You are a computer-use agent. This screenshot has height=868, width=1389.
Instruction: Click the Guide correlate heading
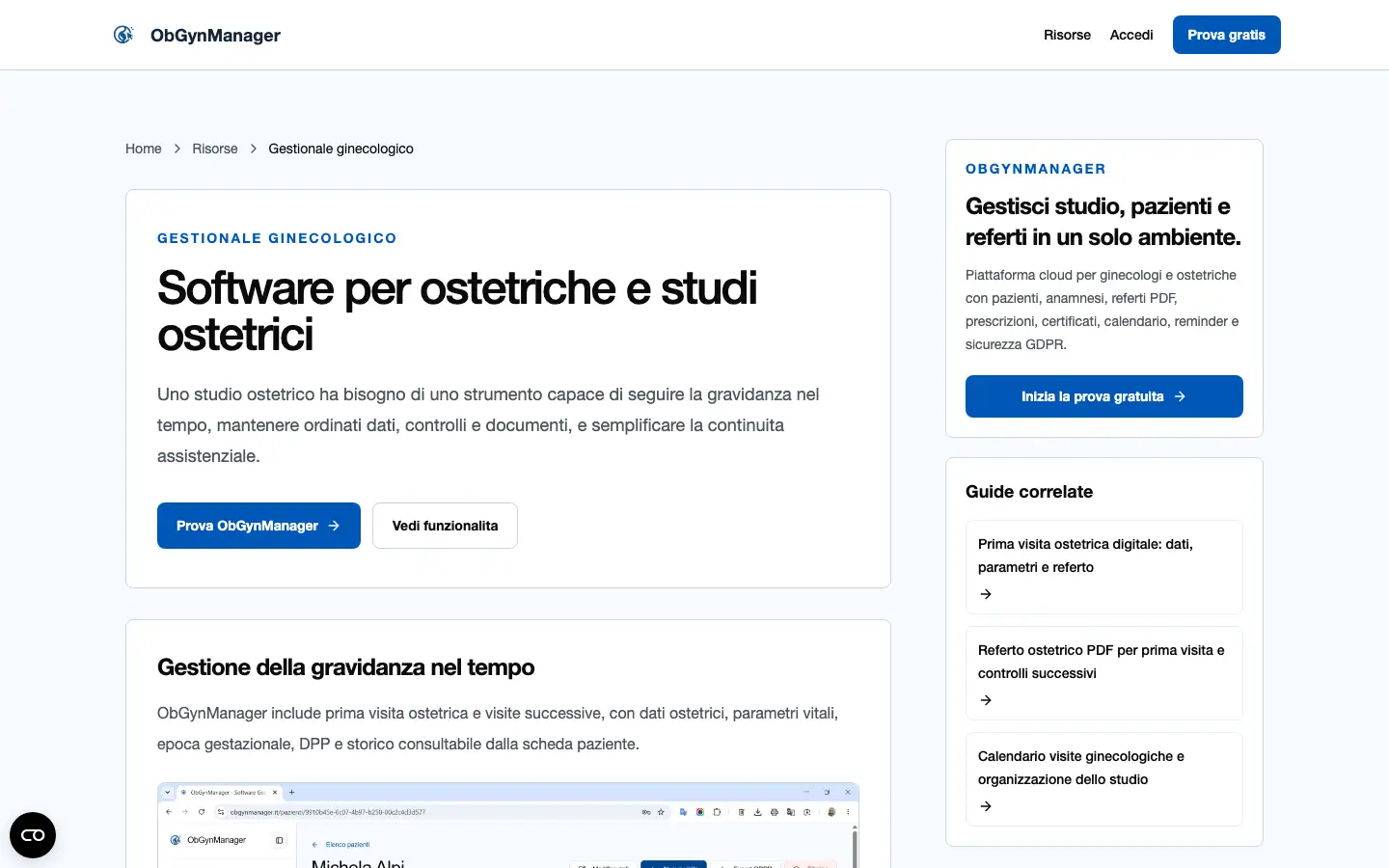tap(1029, 492)
